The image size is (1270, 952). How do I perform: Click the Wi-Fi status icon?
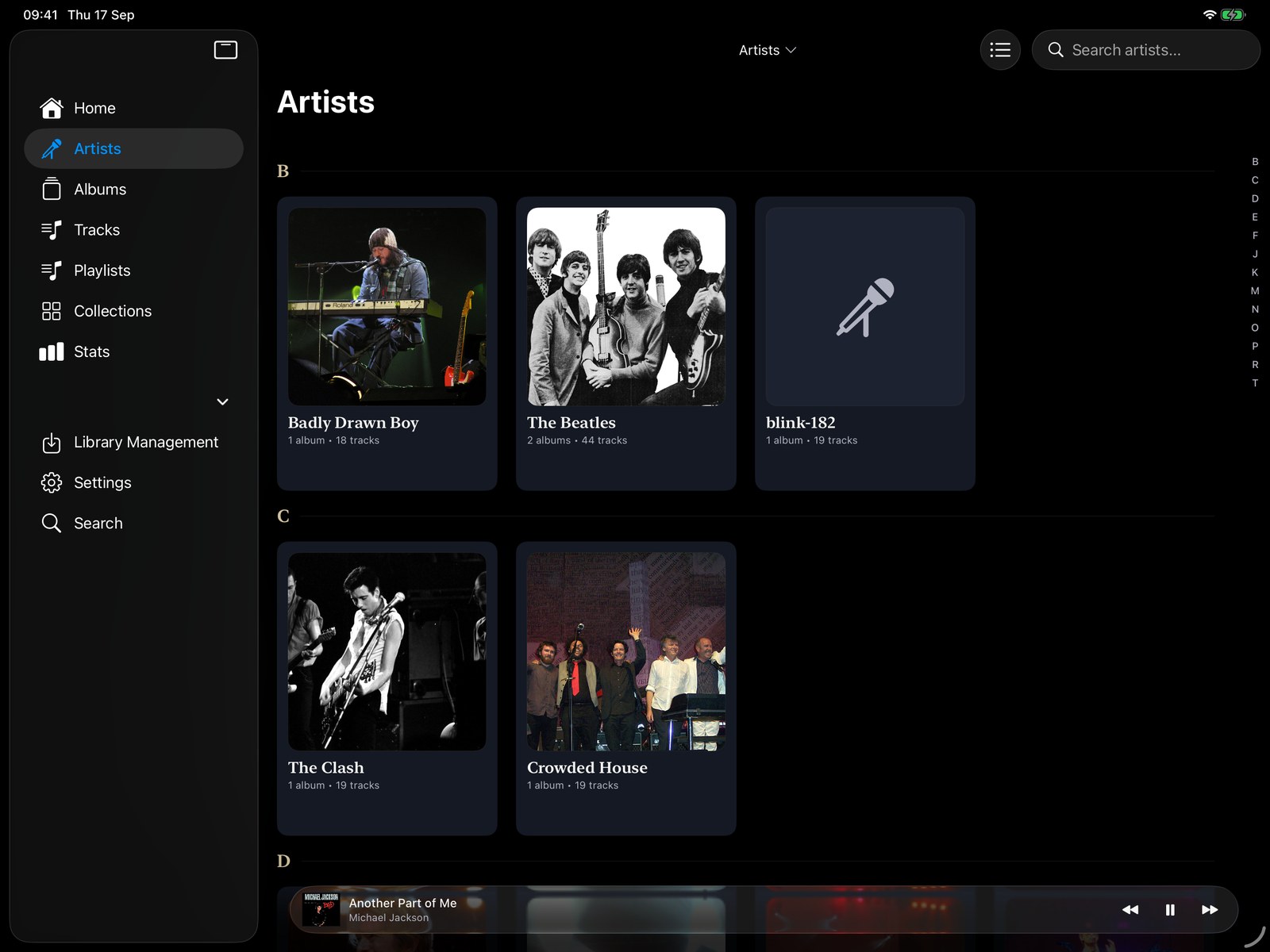coord(1210,14)
